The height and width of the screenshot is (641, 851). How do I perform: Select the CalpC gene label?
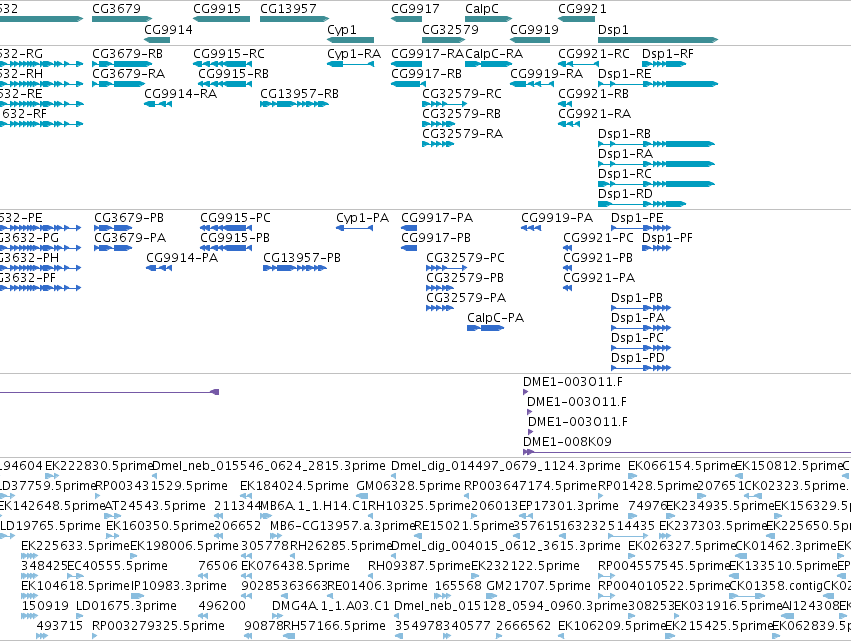pyautogui.click(x=482, y=9)
